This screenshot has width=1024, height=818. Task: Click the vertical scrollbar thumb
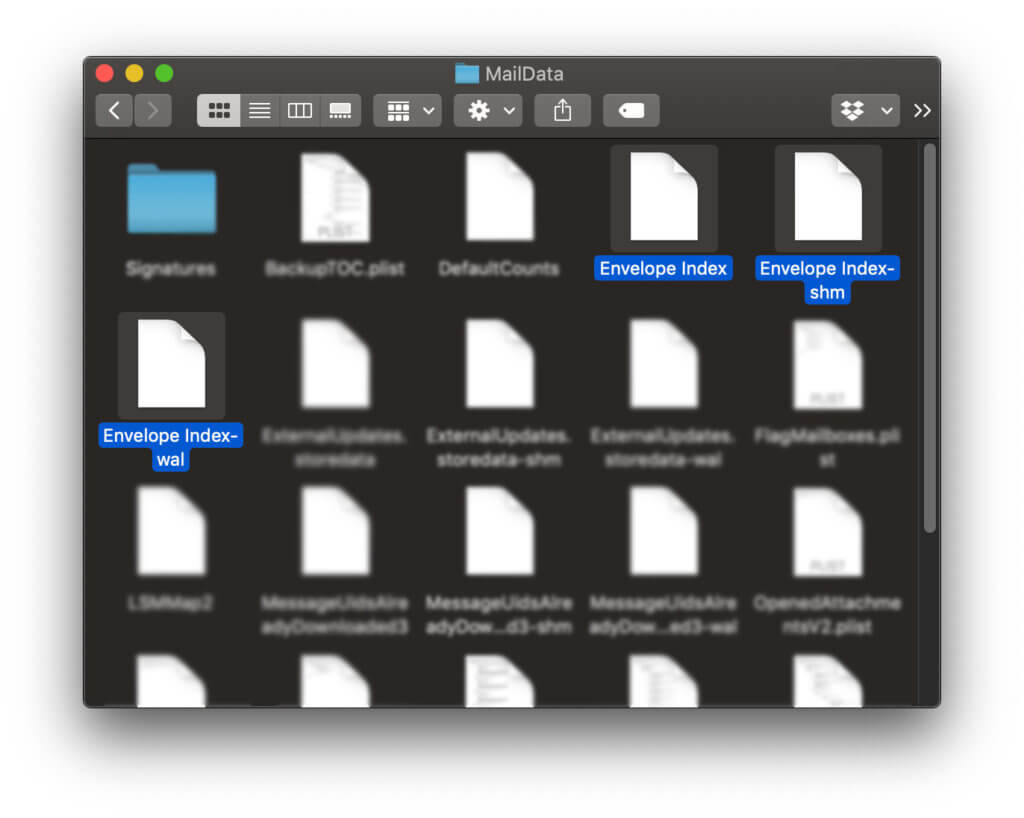point(930,338)
